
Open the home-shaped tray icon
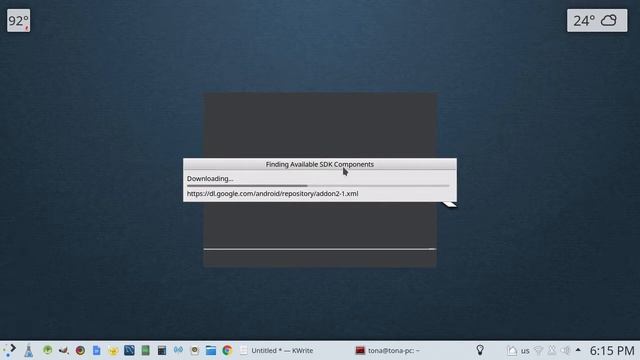[x=512, y=350]
